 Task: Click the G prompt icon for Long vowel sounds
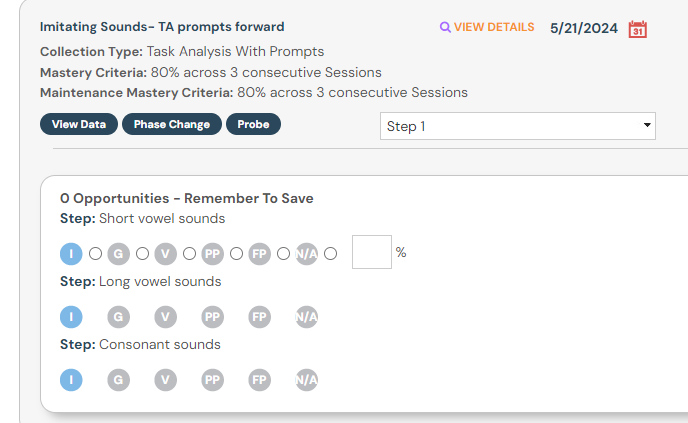pos(118,317)
